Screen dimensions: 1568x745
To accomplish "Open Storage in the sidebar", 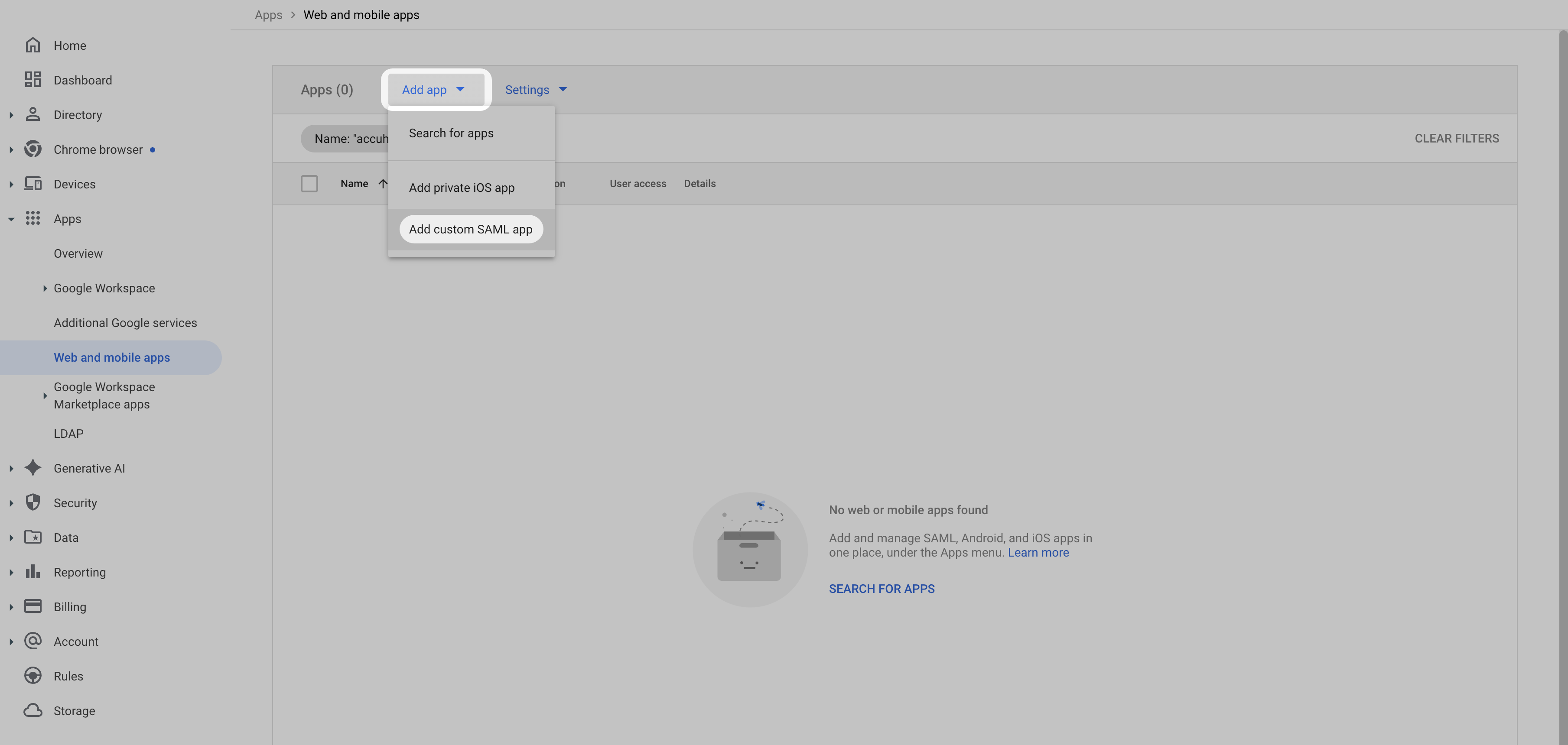I will (x=74, y=710).
